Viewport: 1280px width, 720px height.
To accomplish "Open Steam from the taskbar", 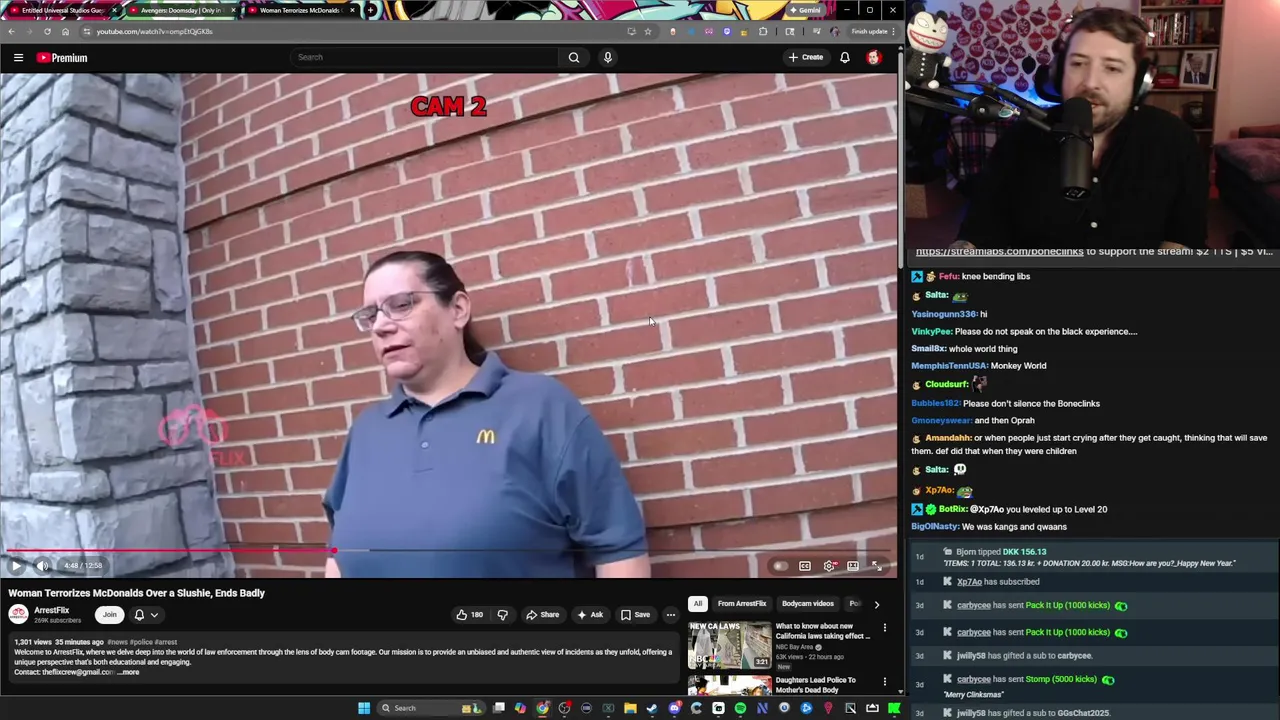I will (652, 708).
